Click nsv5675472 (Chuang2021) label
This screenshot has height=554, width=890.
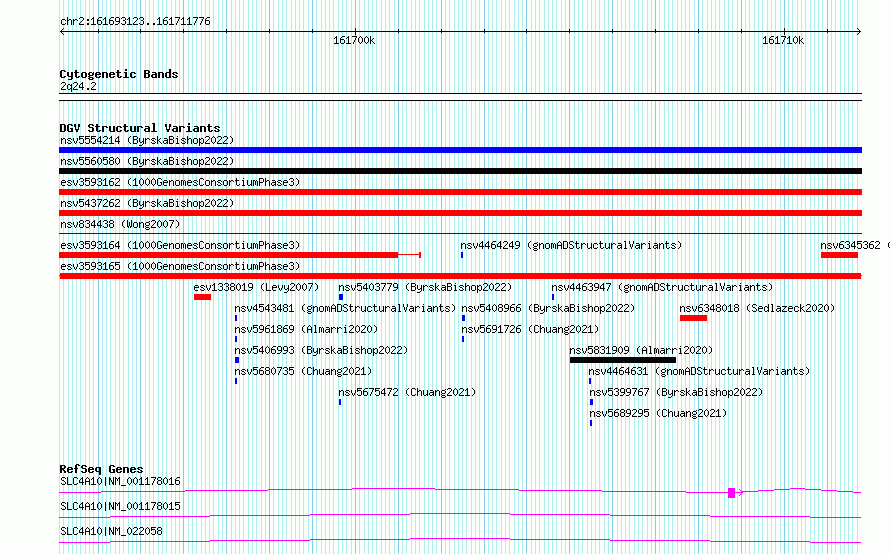pos(407,392)
